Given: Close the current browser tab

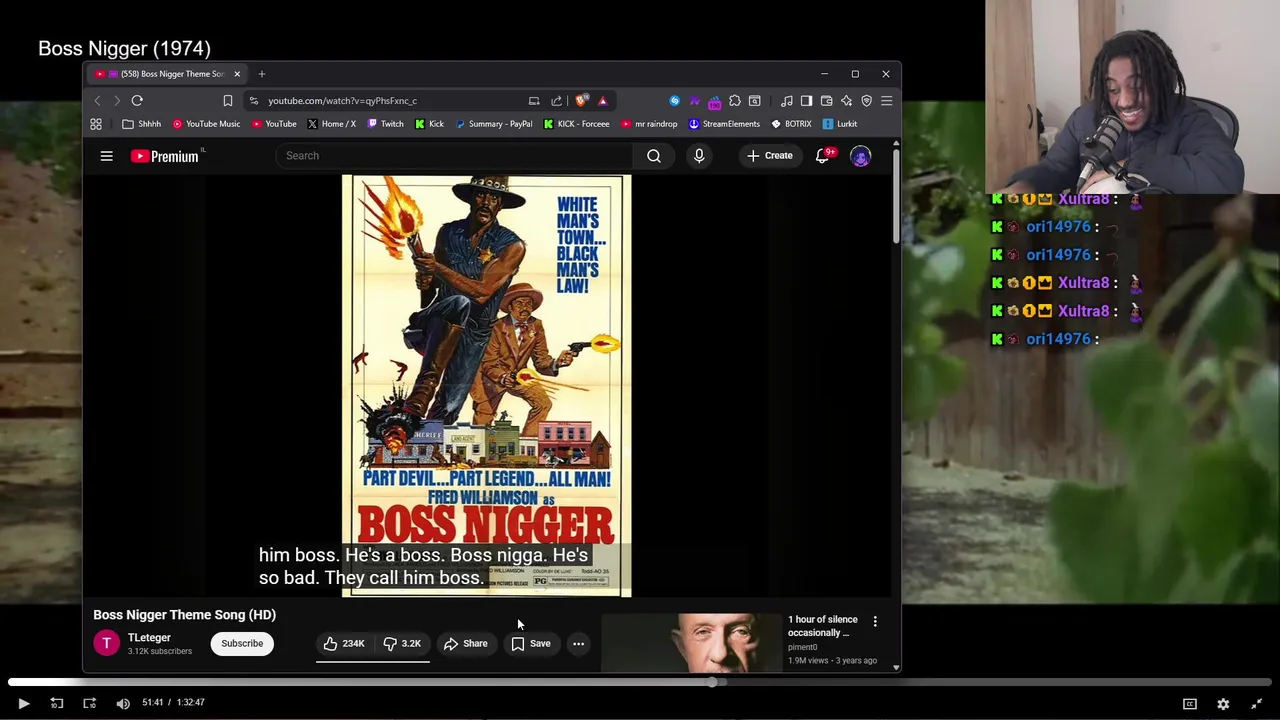Looking at the screenshot, I should pos(237,74).
